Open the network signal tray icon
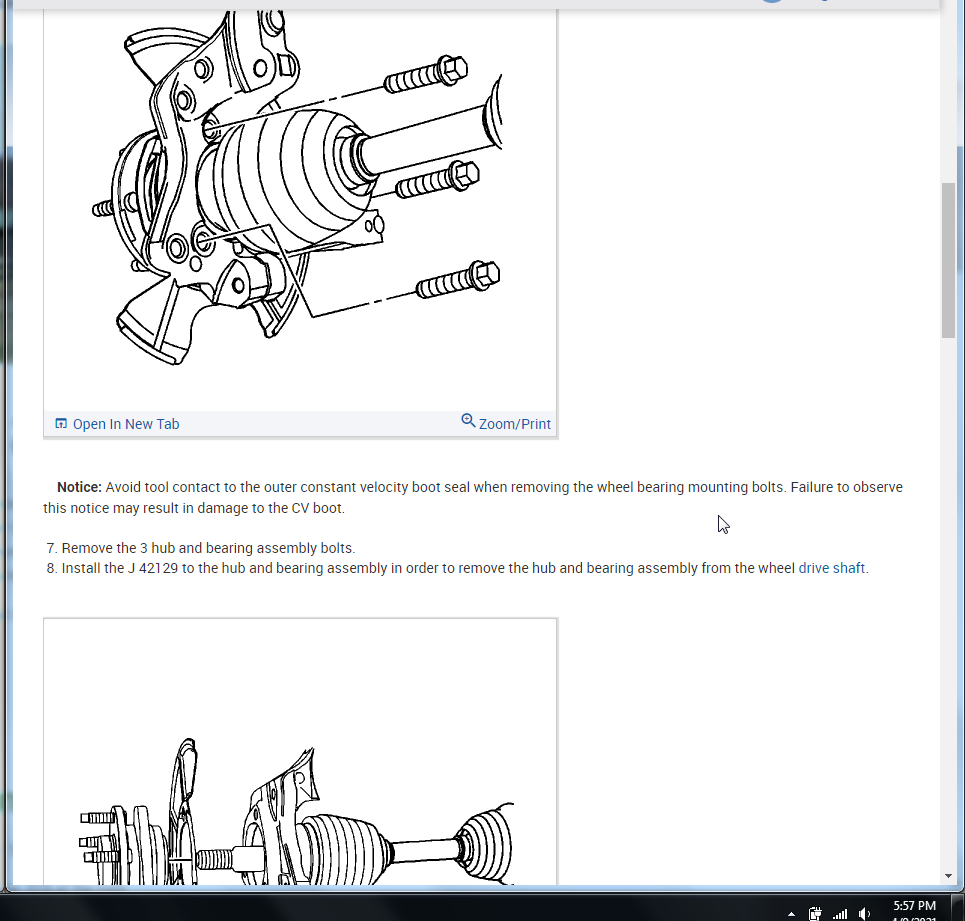The height and width of the screenshot is (921, 965). 839,914
